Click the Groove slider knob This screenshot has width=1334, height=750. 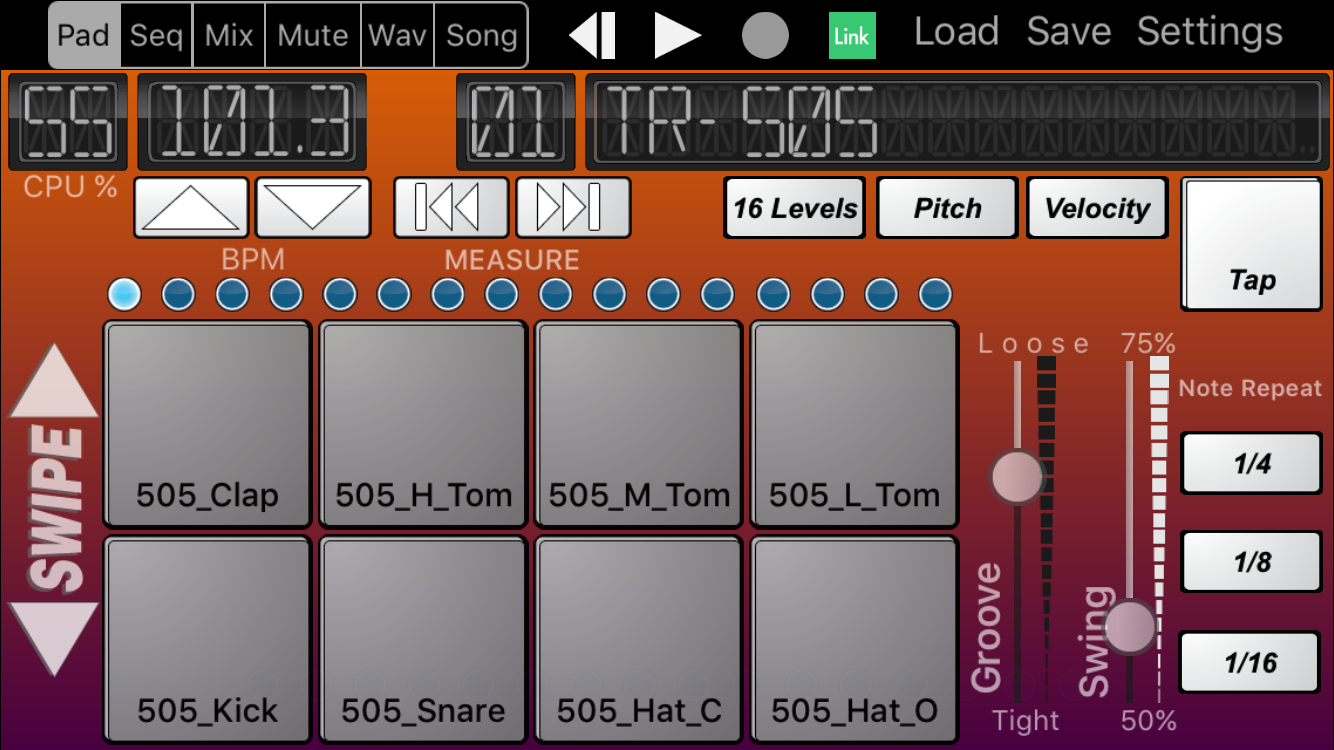point(1017,476)
